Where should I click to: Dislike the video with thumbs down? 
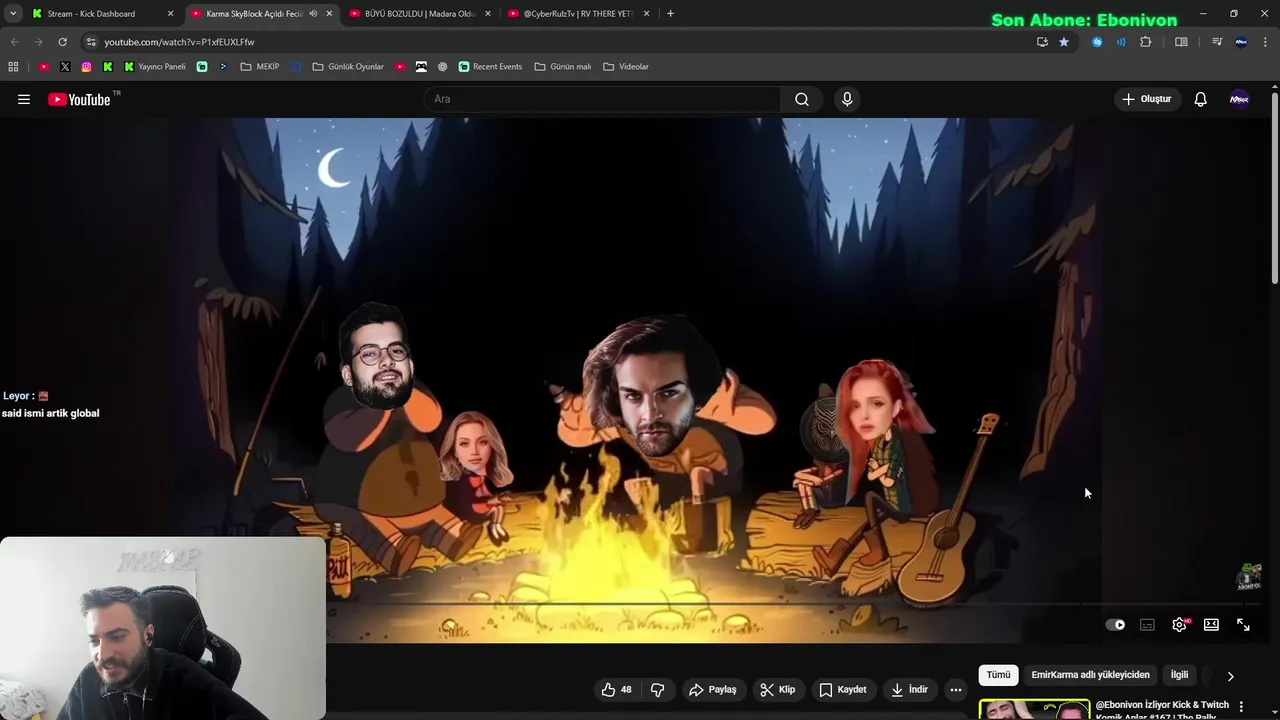[657, 689]
